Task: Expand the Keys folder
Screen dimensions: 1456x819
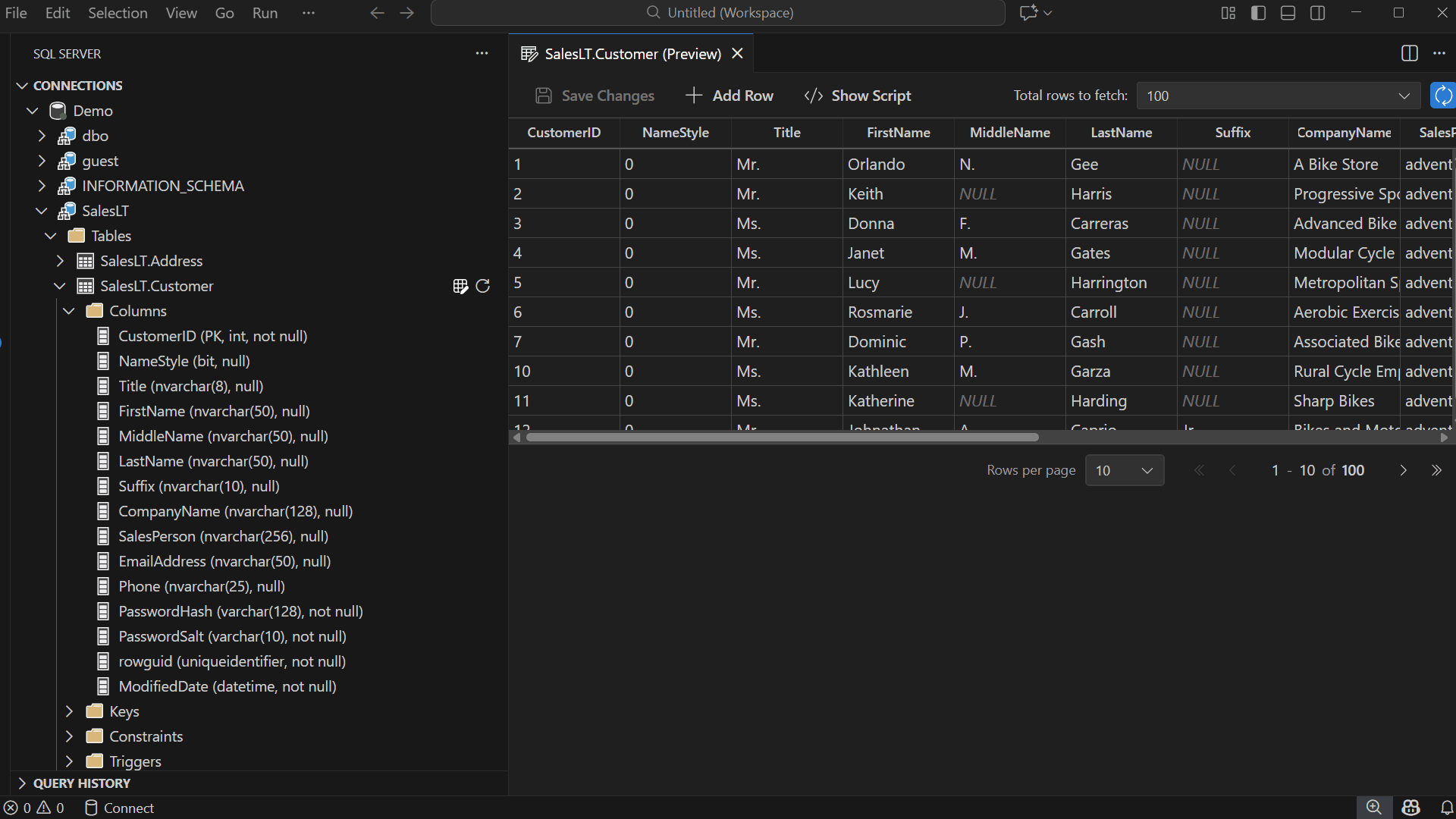Action: [124, 711]
